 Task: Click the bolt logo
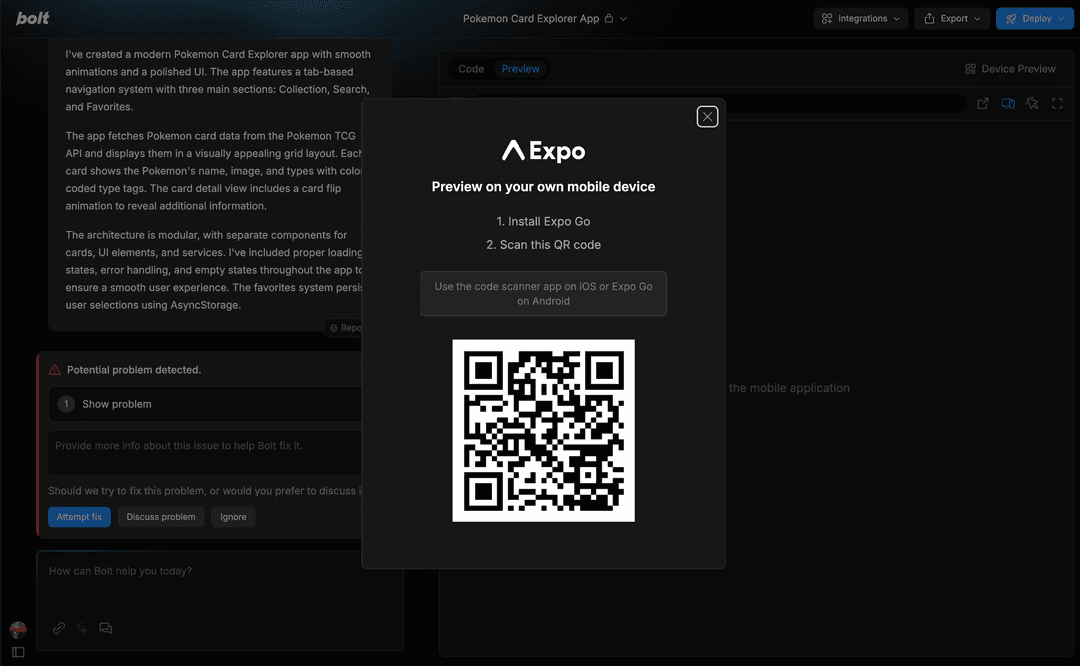pos(32,18)
